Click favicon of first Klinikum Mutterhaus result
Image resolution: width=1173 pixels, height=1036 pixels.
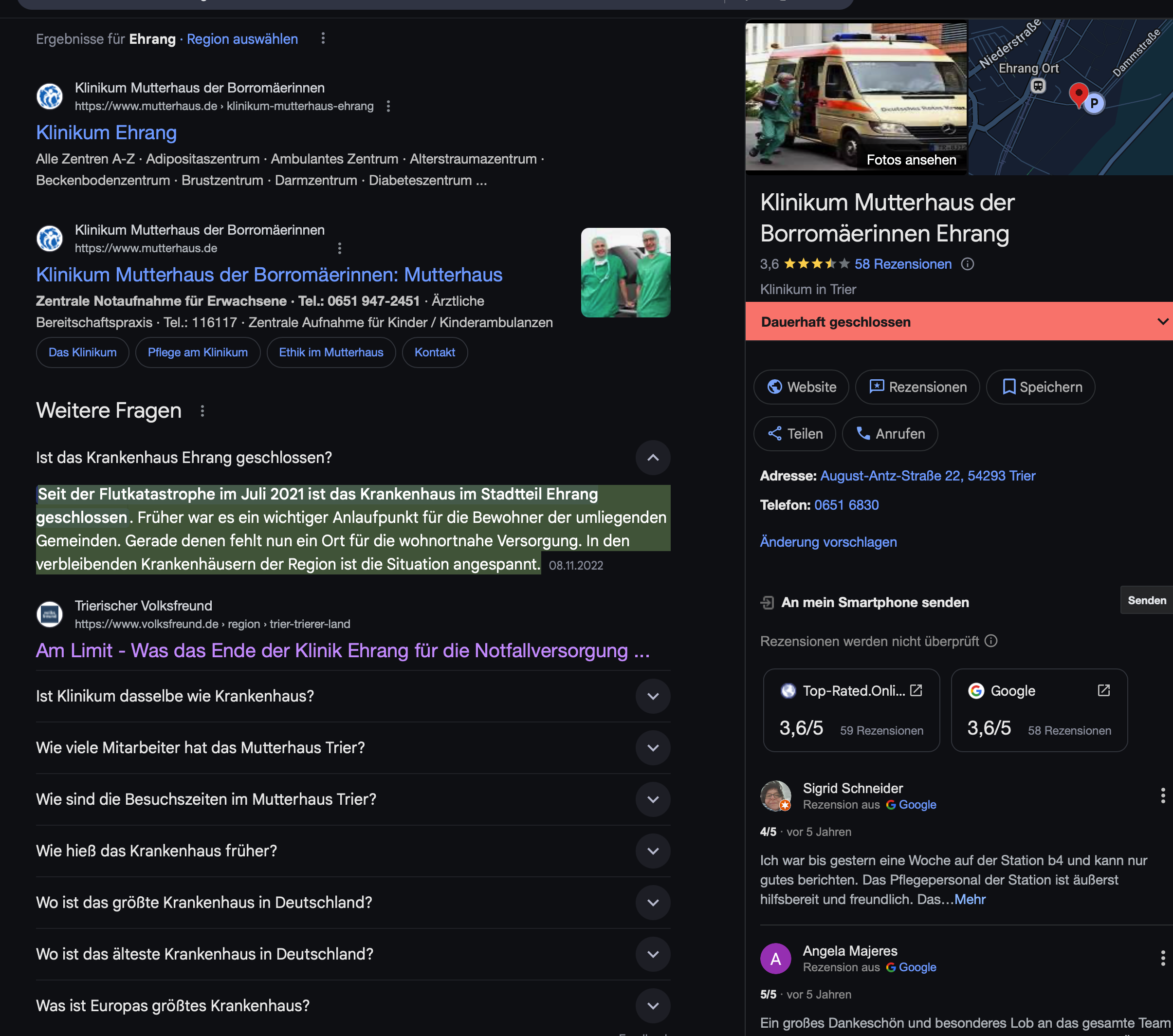(50, 96)
